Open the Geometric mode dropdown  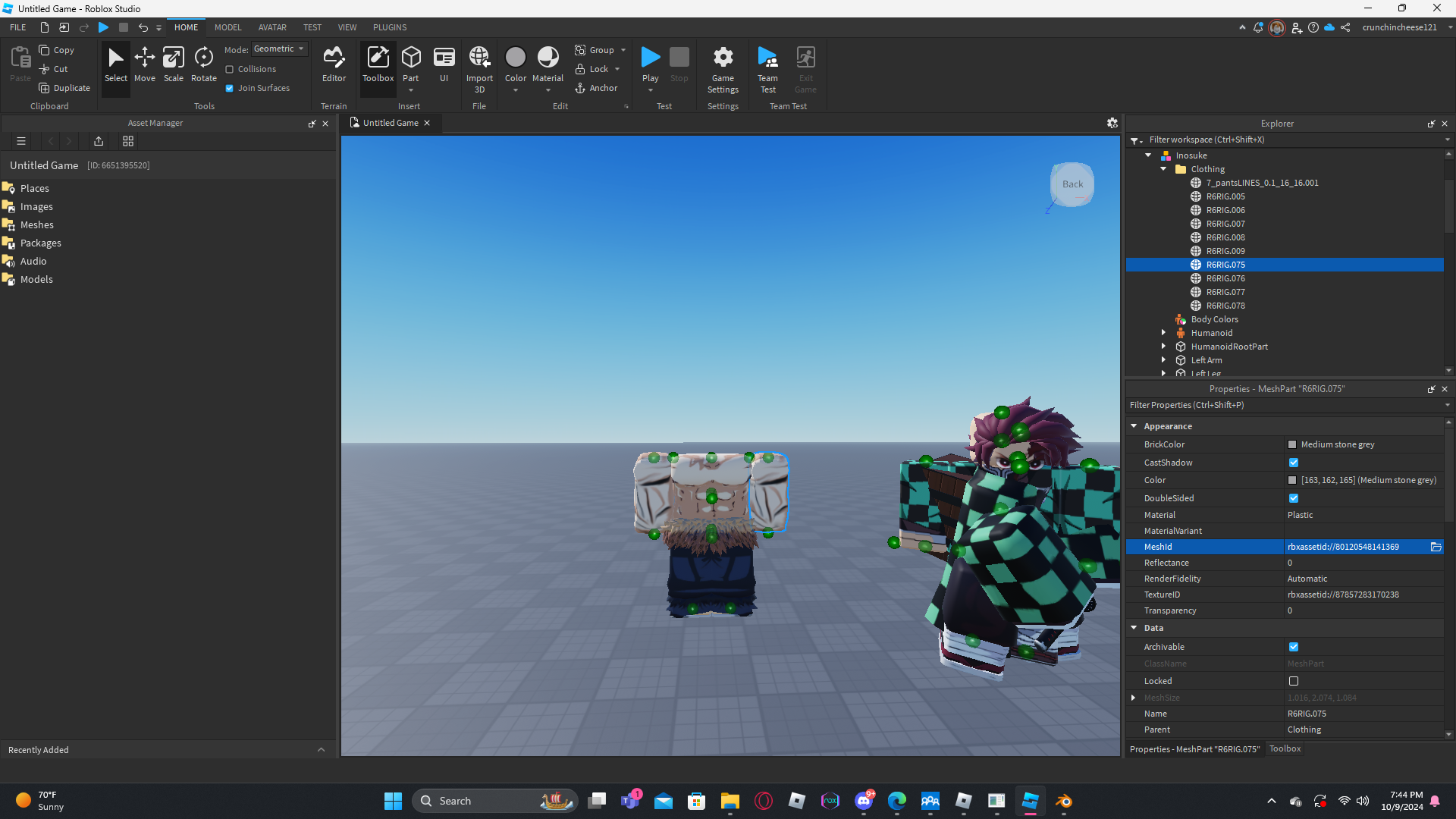coord(279,49)
